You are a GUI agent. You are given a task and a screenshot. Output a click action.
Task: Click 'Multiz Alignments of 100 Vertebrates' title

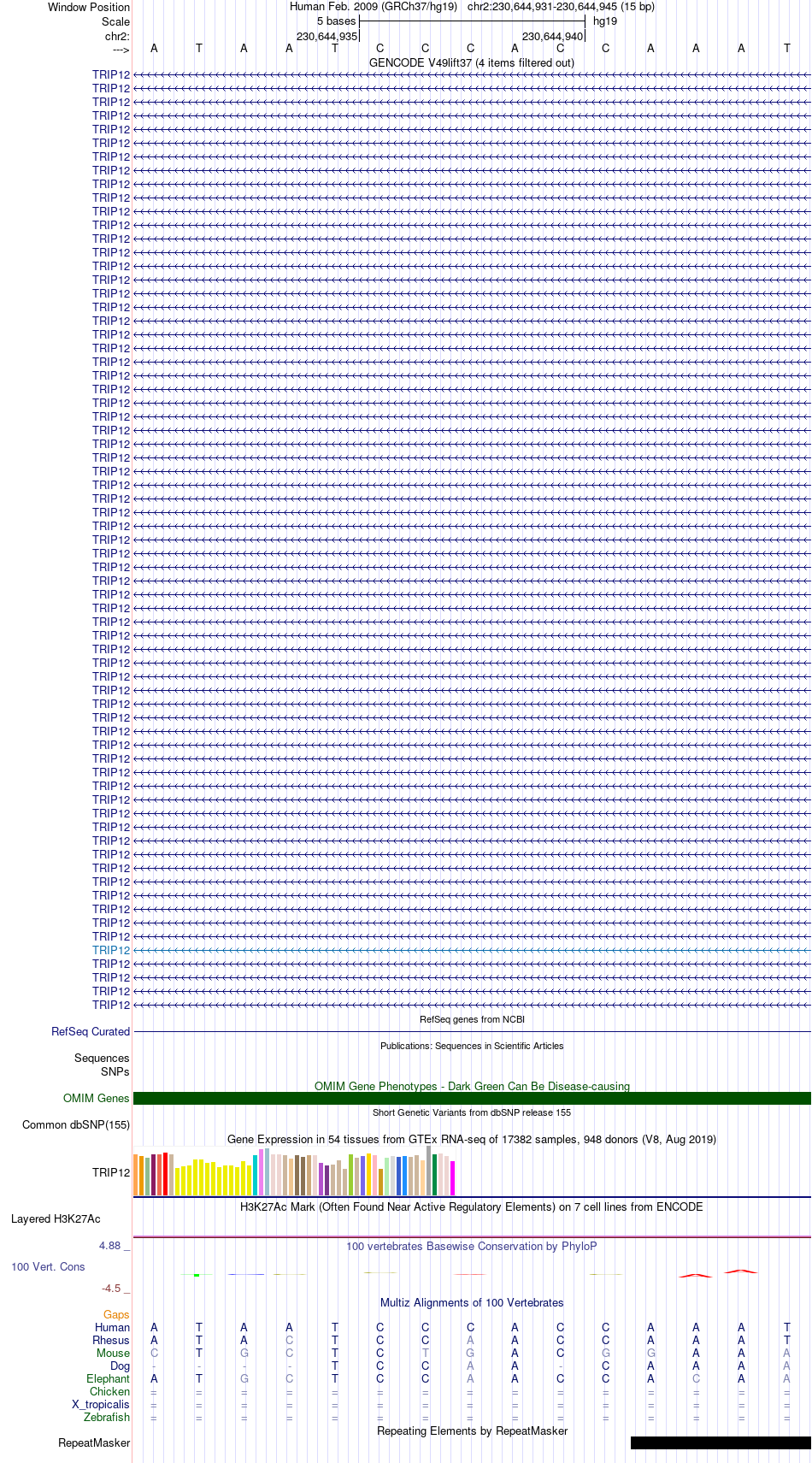pos(472,1302)
